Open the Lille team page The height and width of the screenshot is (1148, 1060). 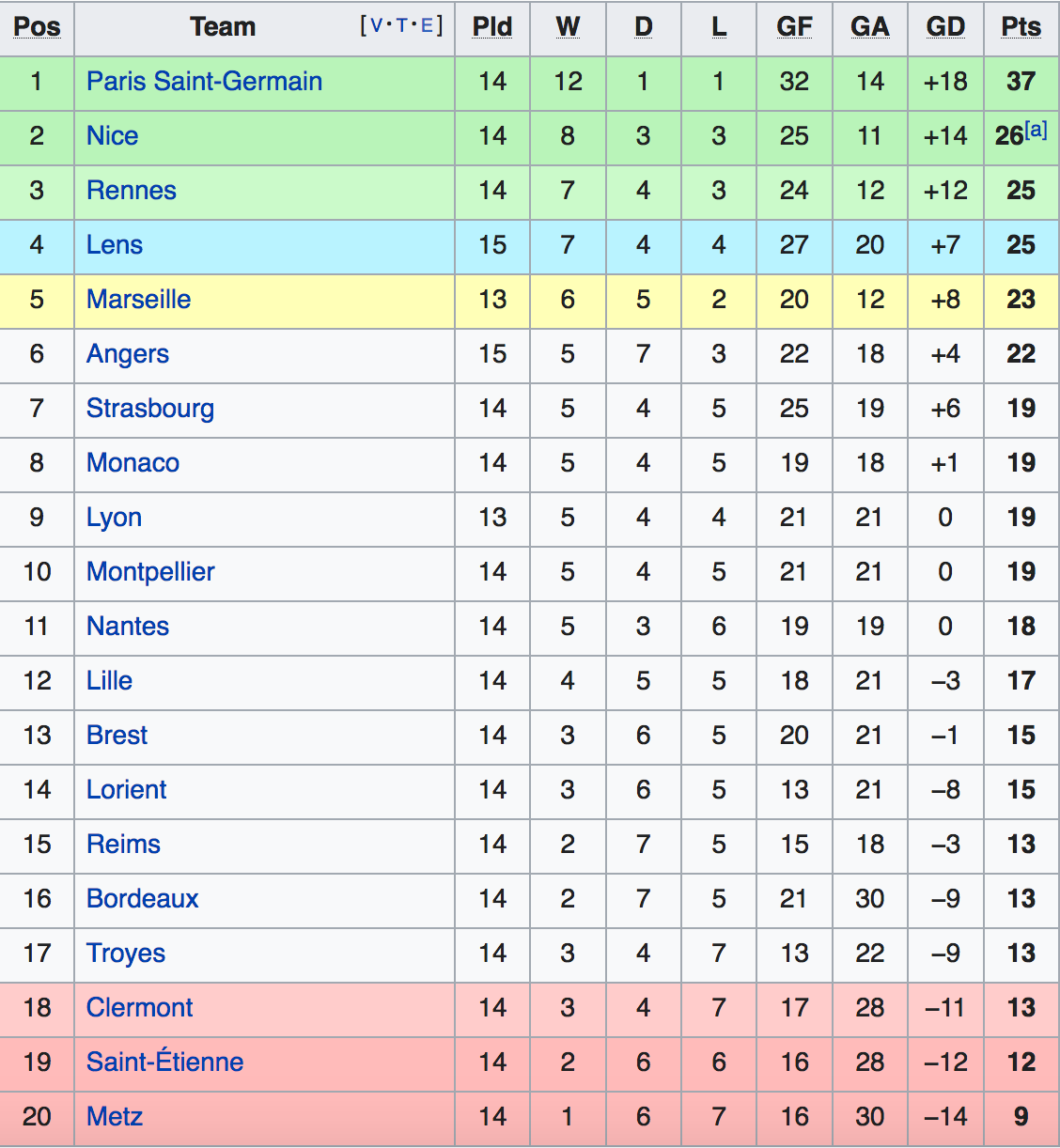(x=109, y=681)
